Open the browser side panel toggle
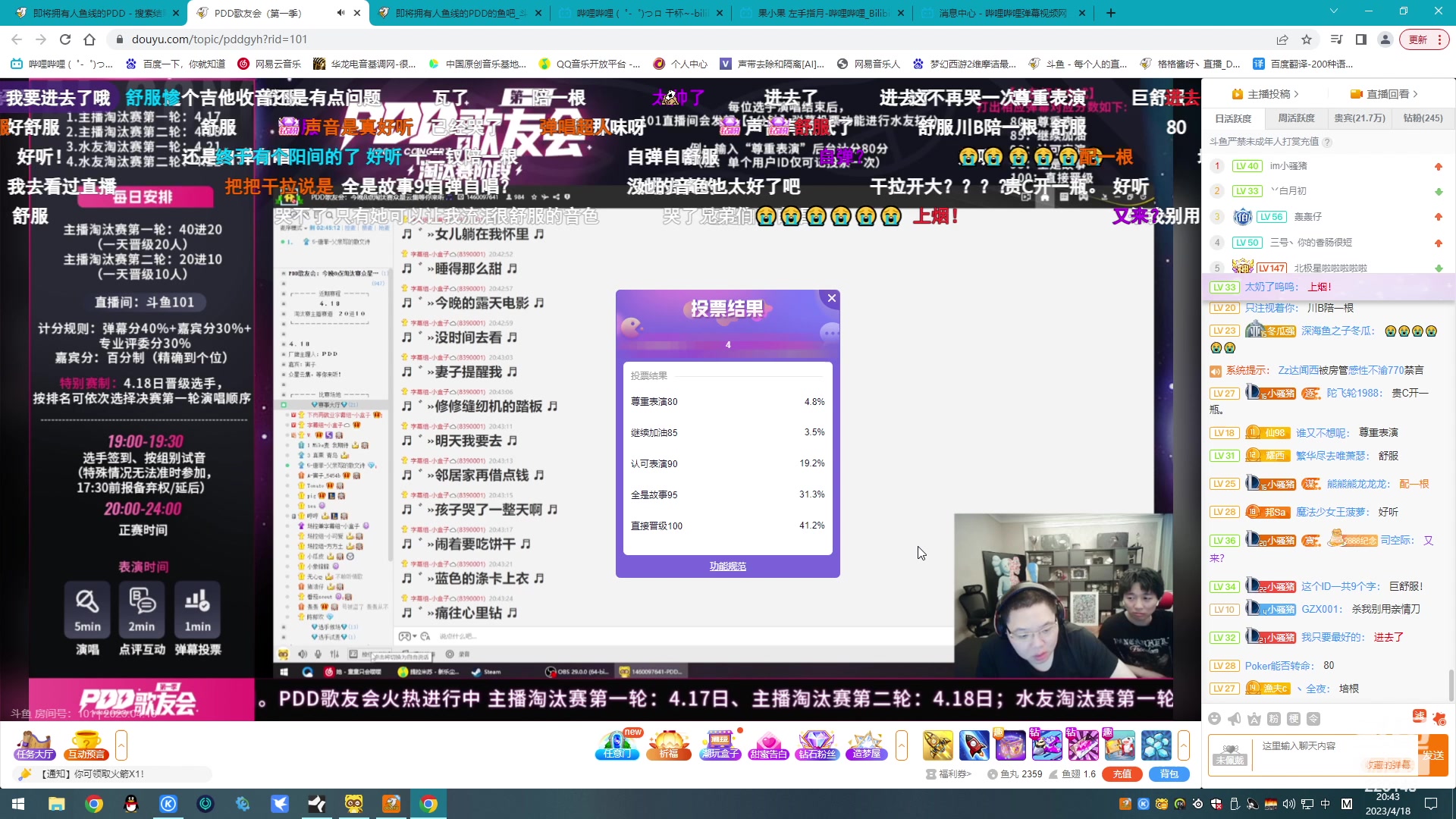The image size is (1456, 819). [1361, 39]
